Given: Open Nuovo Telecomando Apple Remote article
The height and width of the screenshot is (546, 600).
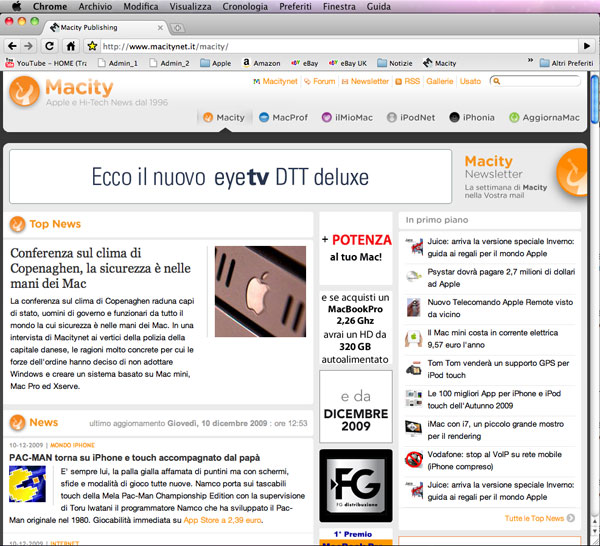Looking at the screenshot, I should coord(500,308).
